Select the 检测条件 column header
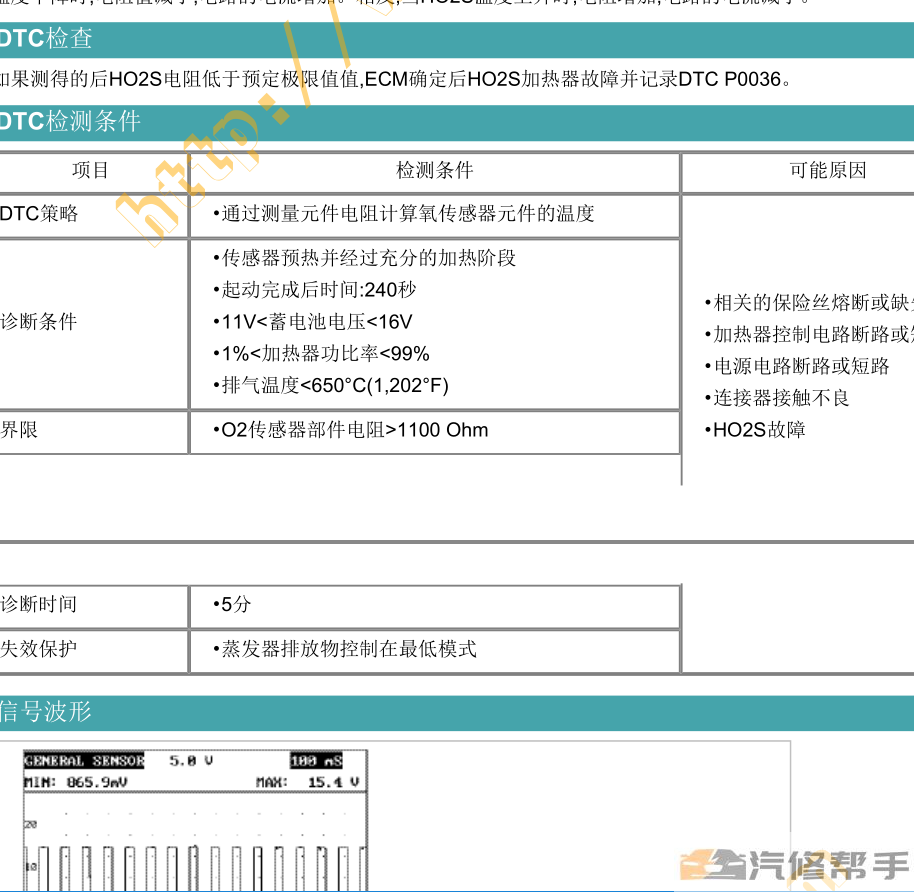 435,171
